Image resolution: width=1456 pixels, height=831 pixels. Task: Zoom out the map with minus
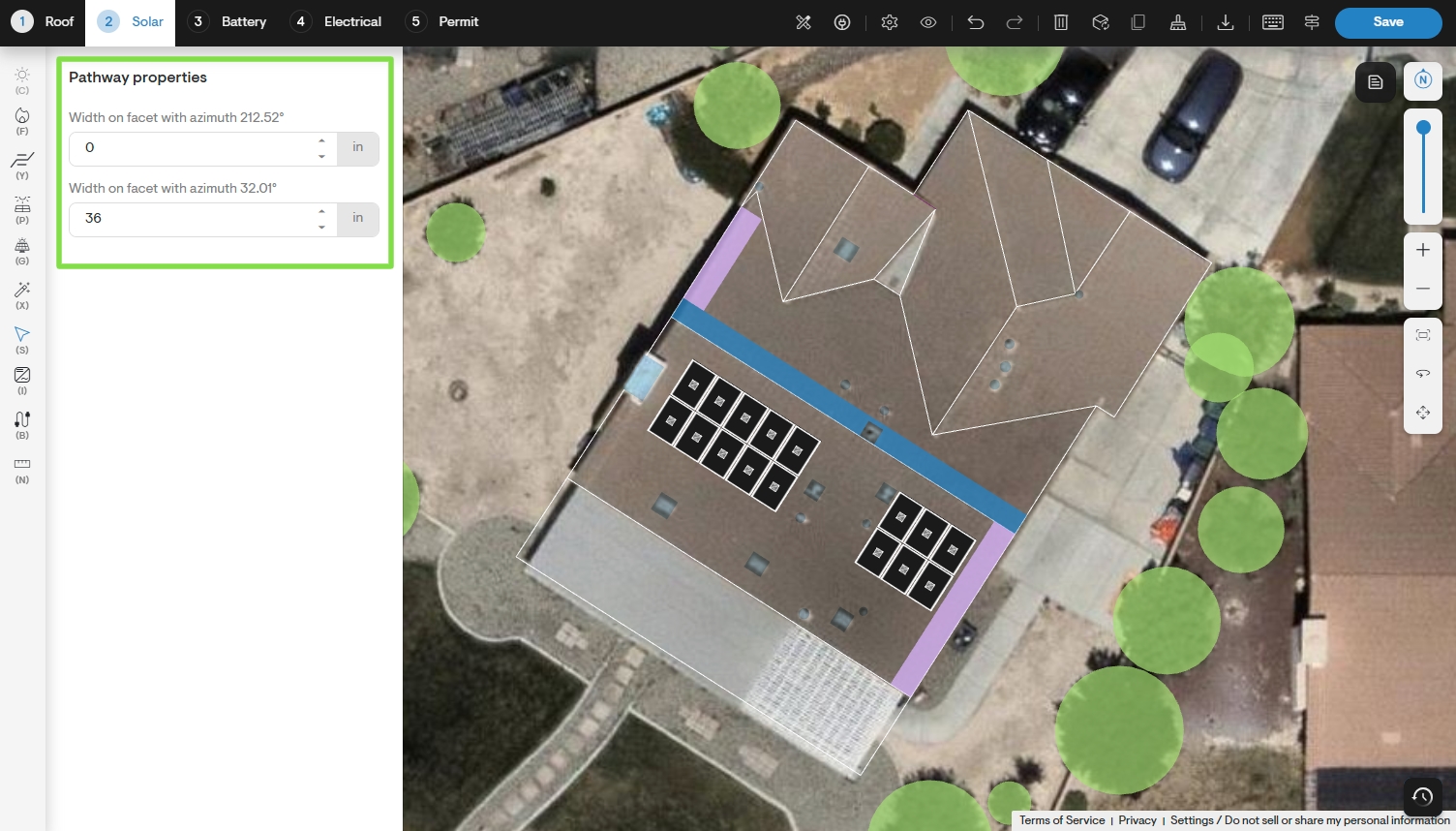(x=1423, y=289)
